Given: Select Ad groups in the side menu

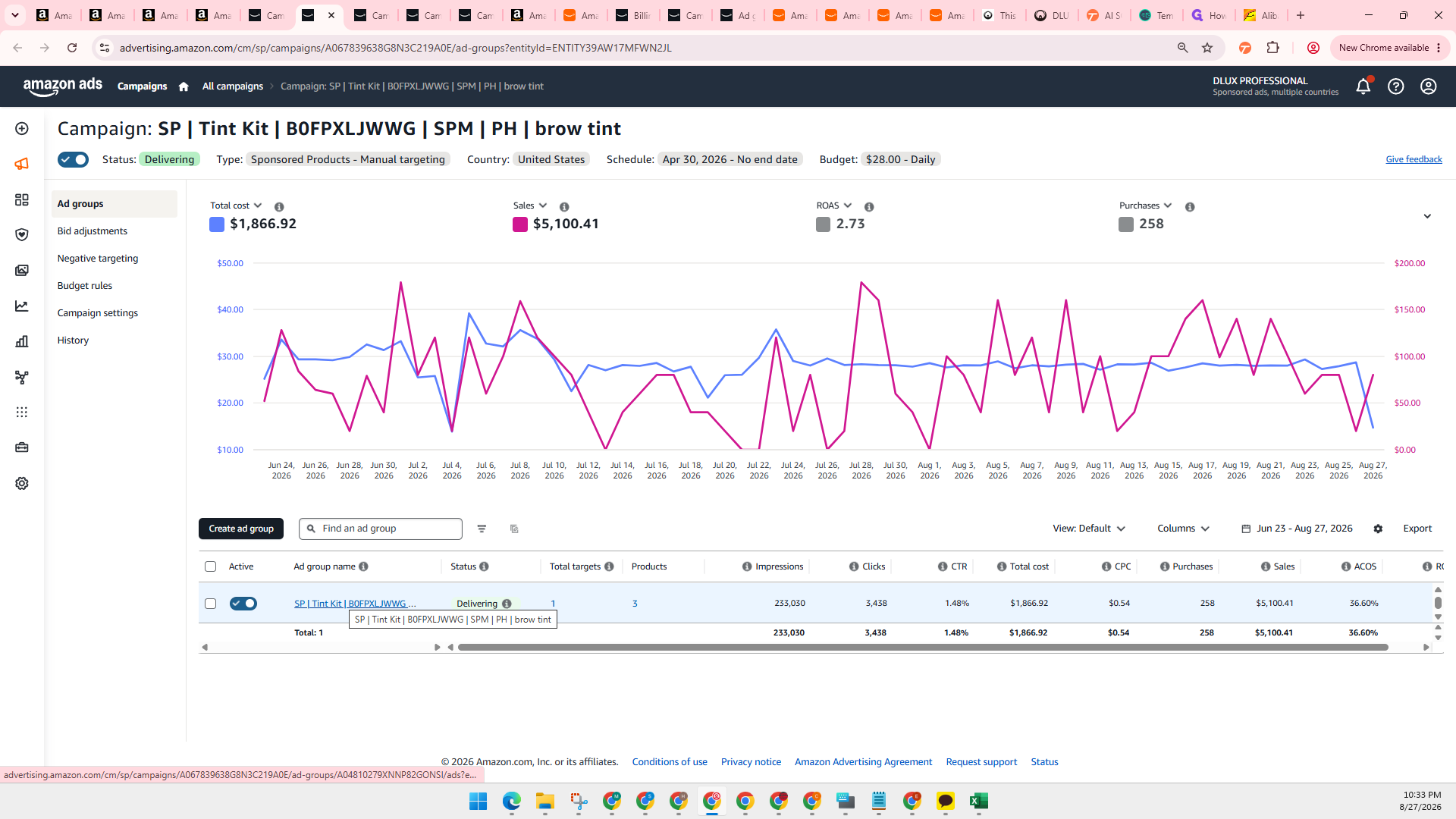Looking at the screenshot, I should point(115,204).
